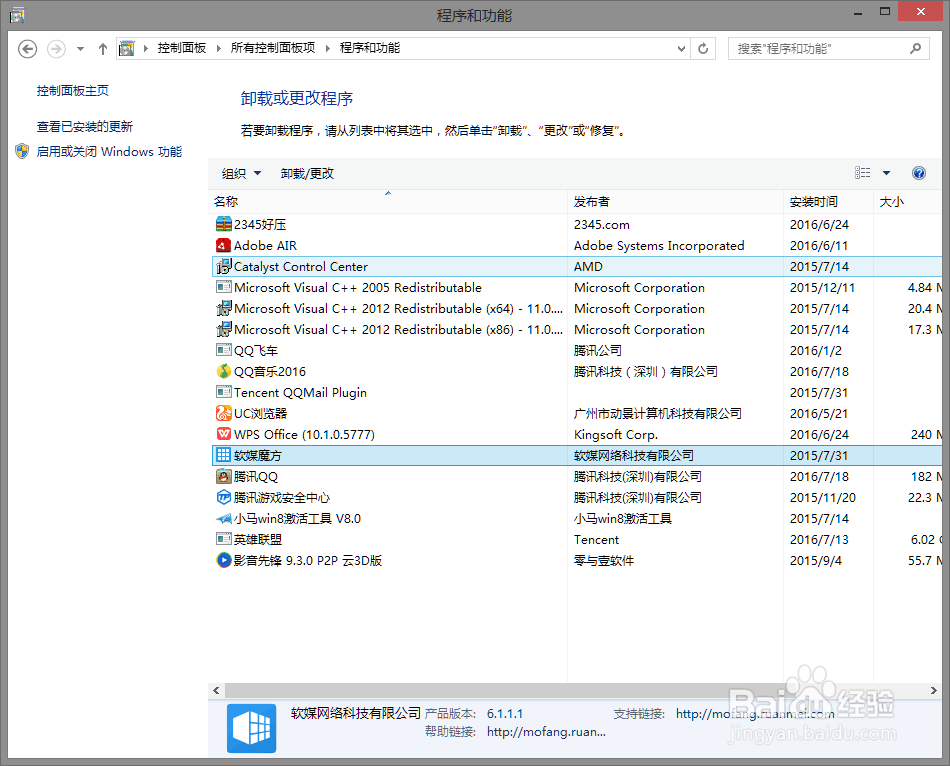Select the Kingsoft Corp. publisher cell
The height and width of the screenshot is (766, 950).
click(616, 435)
